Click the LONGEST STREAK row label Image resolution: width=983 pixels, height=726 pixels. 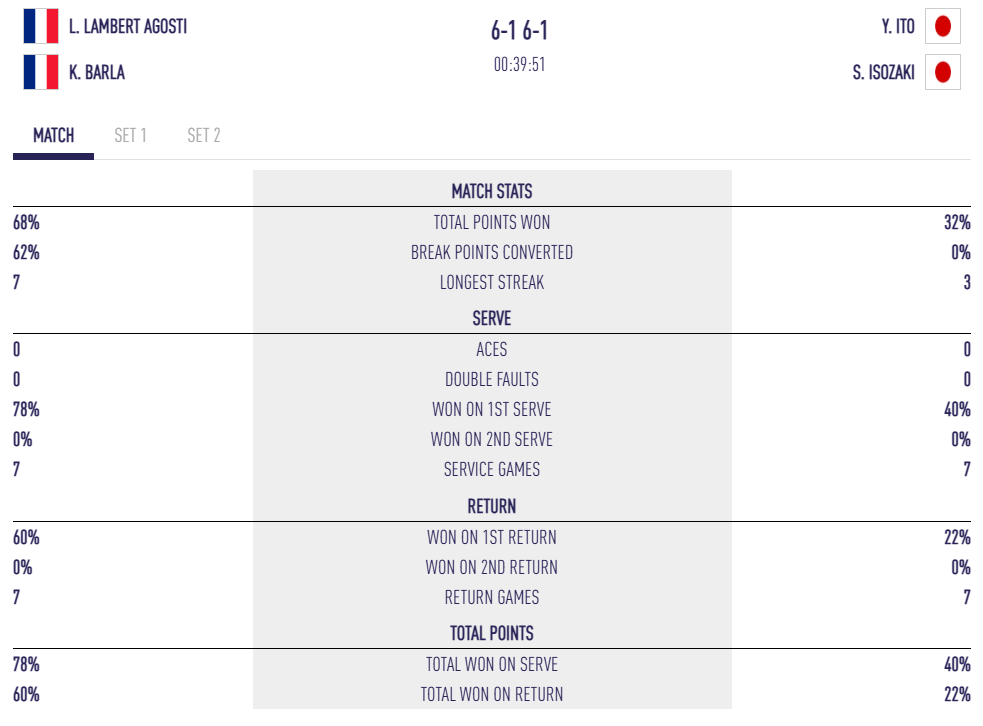pos(492,283)
